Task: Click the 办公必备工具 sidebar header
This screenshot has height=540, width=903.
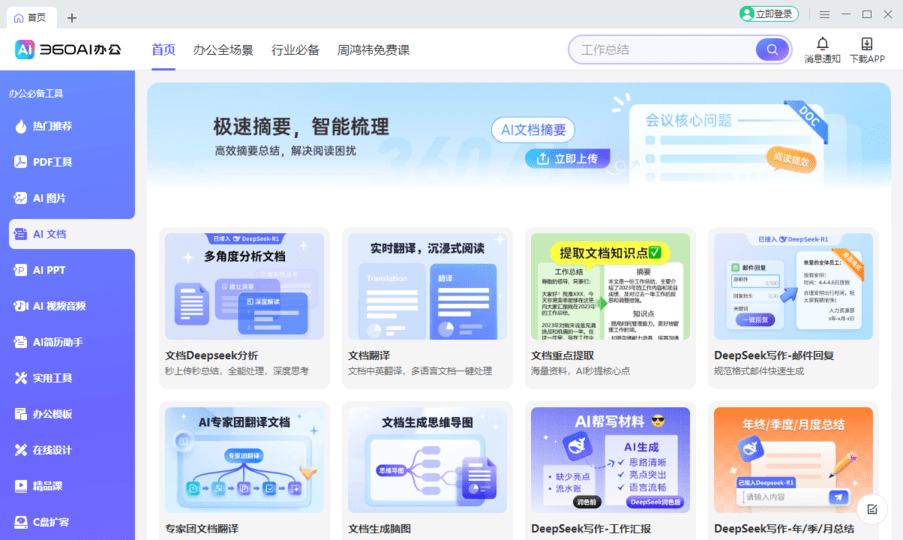Action: [x=36, y=93]
